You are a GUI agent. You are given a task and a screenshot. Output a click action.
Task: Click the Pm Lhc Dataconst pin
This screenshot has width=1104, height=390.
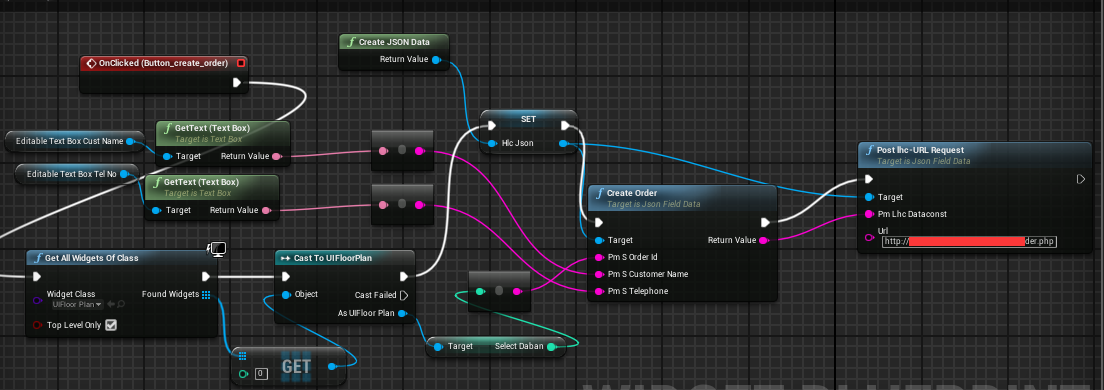point(870,214)
